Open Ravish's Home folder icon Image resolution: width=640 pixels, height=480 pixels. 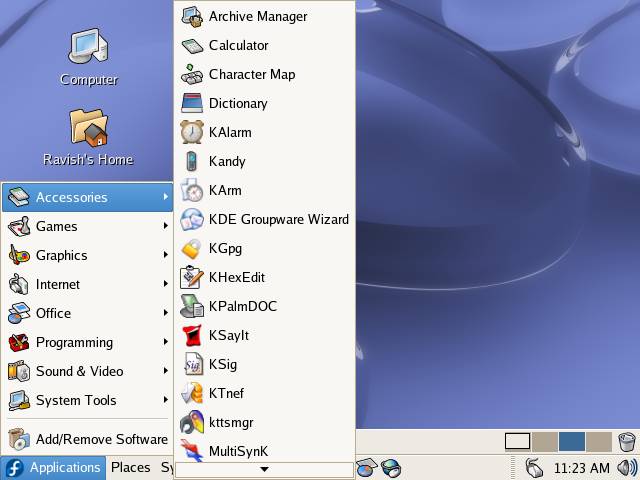[x=88, y=136]
